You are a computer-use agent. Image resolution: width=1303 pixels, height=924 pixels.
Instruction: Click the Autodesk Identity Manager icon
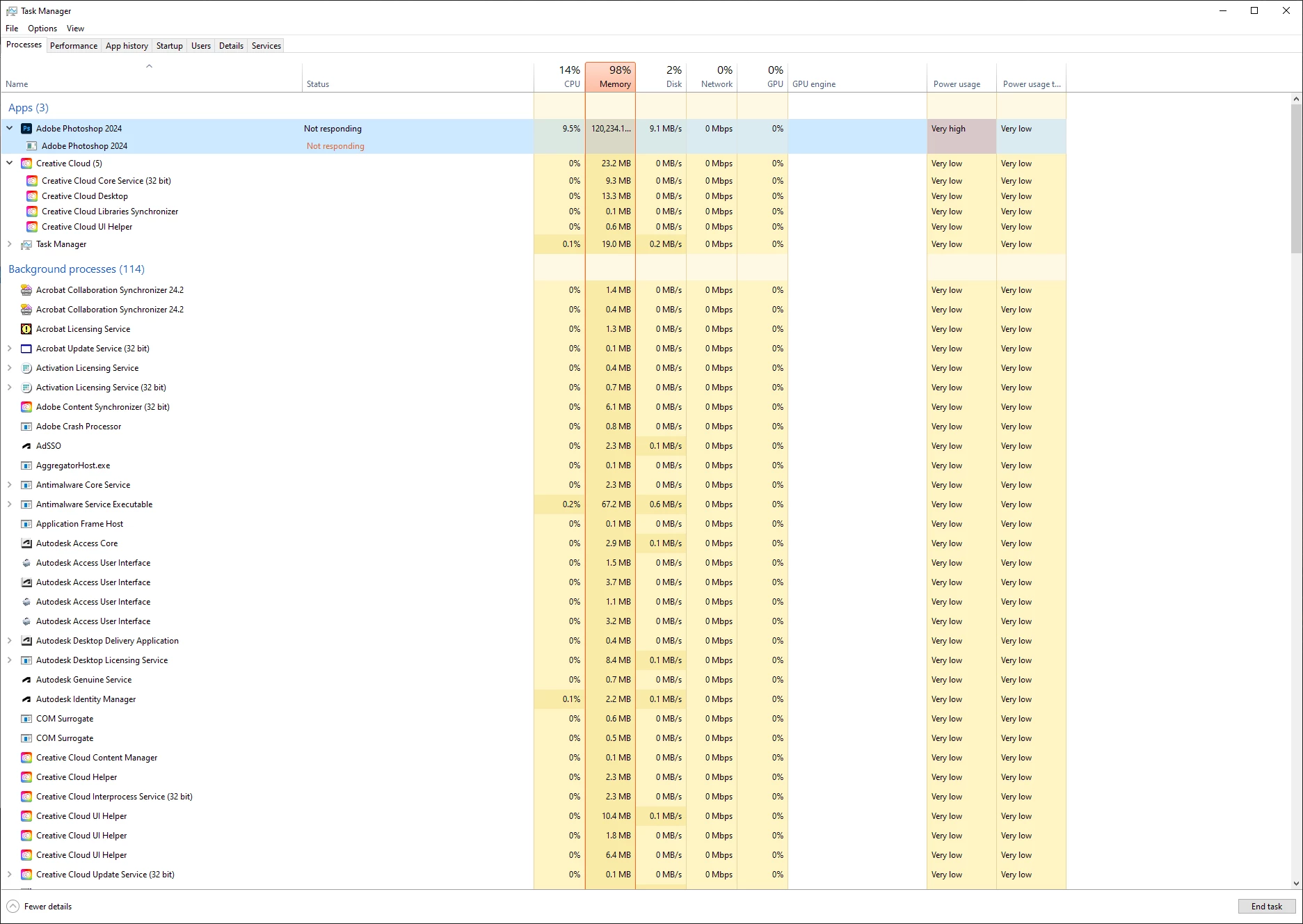26,699
